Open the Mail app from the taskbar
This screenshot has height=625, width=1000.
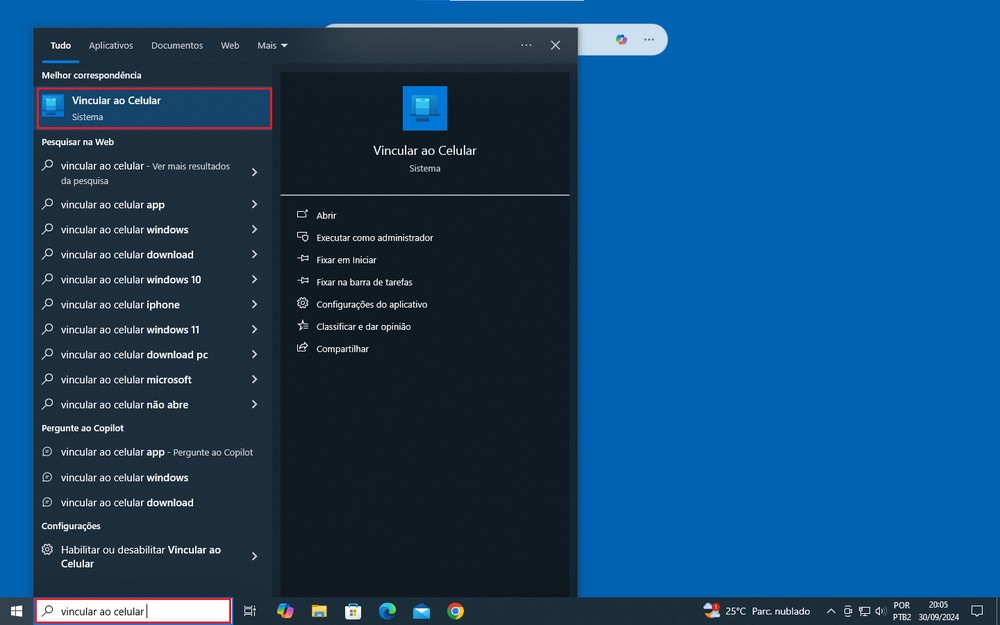[421, 611]
